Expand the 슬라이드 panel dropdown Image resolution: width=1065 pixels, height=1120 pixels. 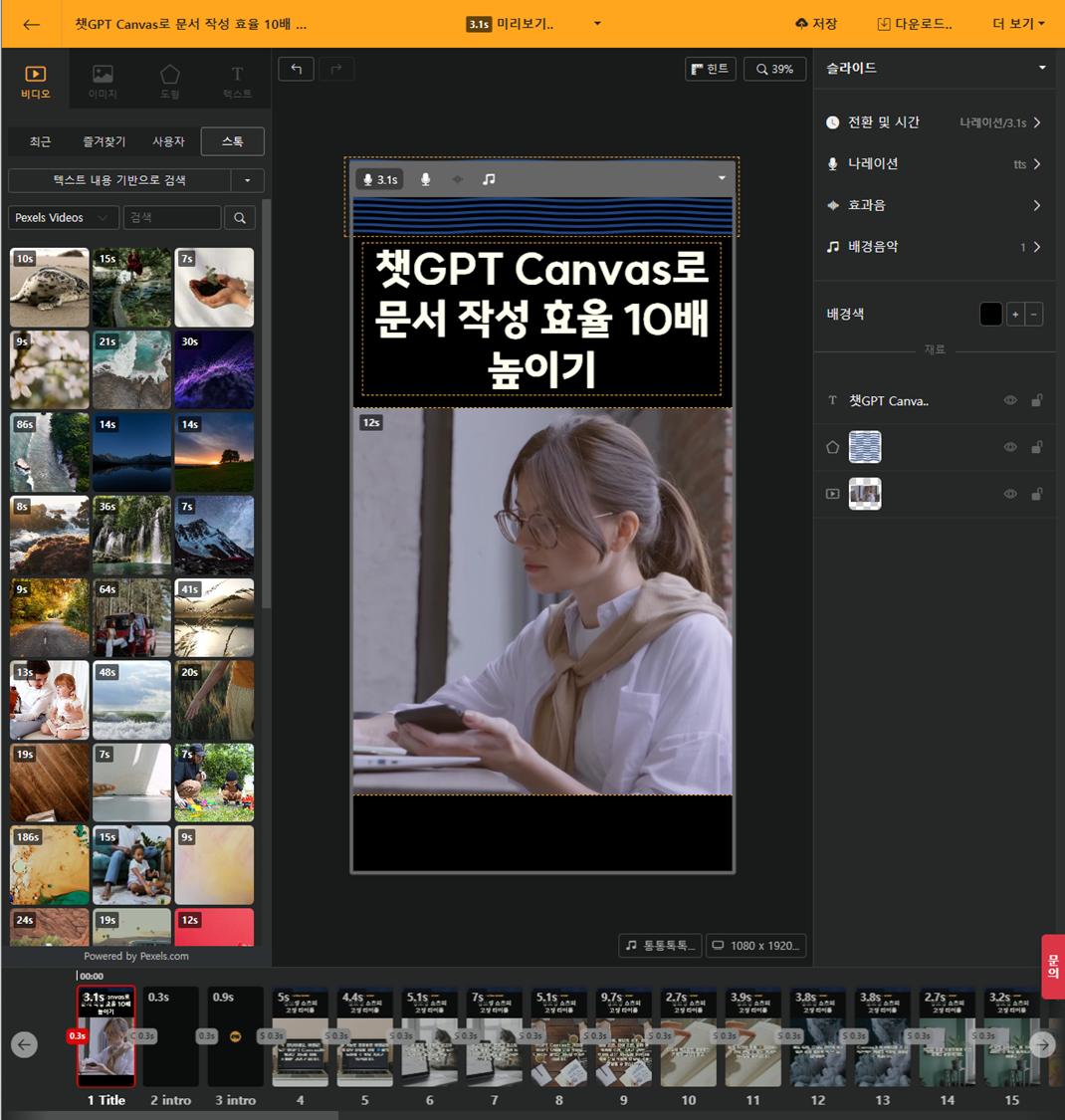1042,68
